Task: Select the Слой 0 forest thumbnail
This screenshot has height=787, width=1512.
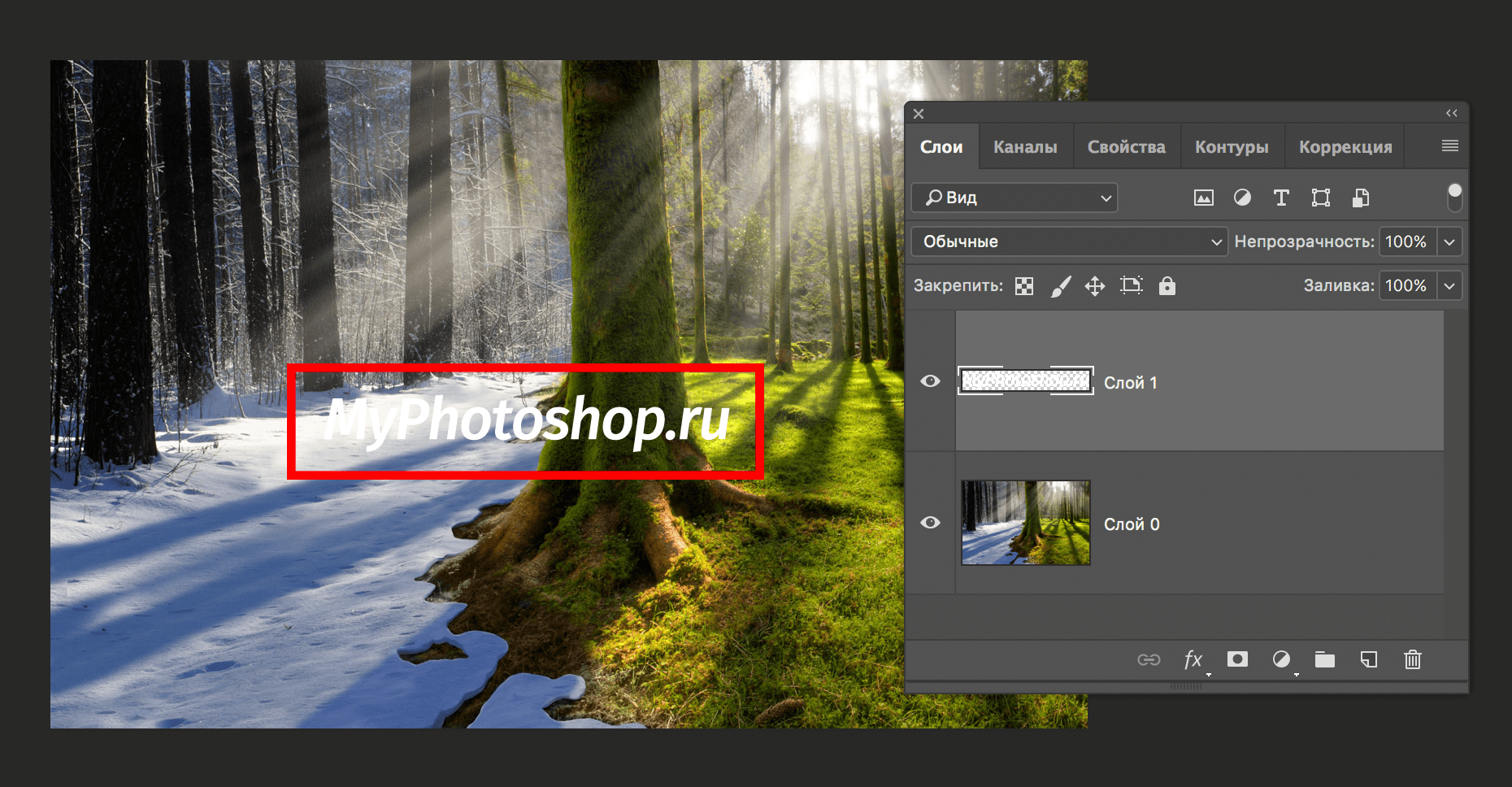Action: click(x=1026, y=523)
